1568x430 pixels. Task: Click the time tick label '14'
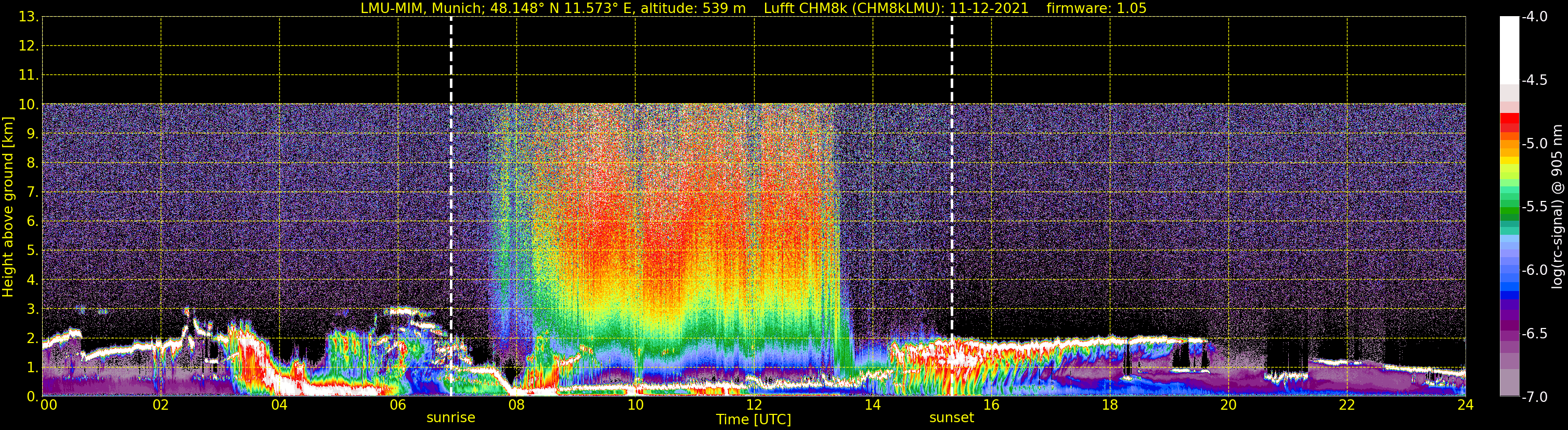click(x=872, y=405)
